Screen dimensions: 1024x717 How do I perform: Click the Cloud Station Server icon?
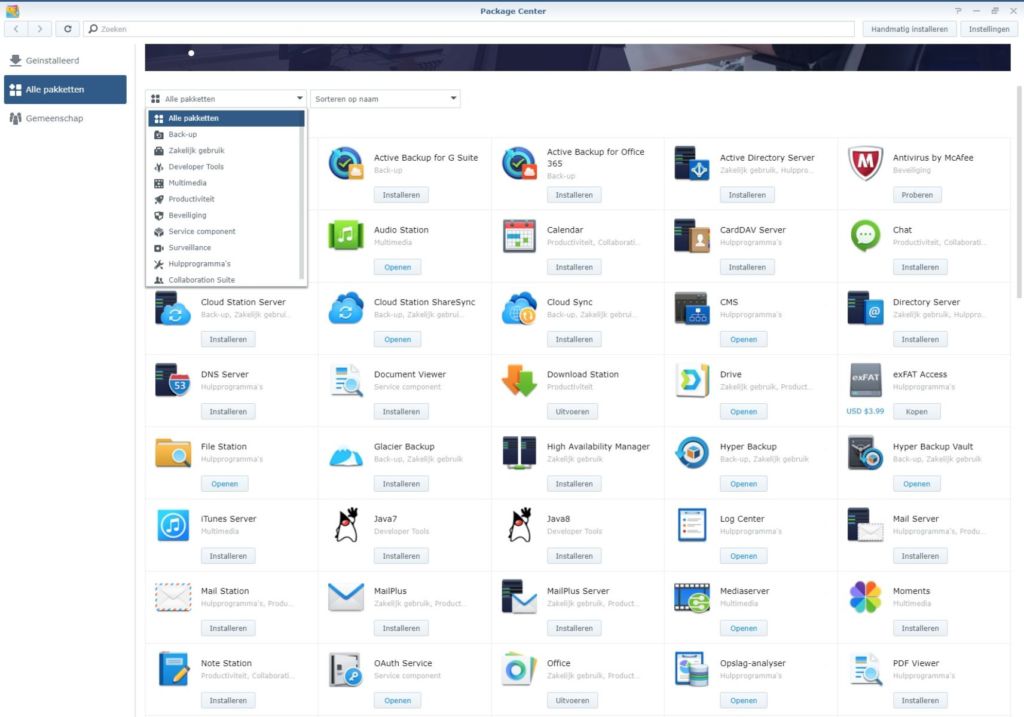pos(172,308)
